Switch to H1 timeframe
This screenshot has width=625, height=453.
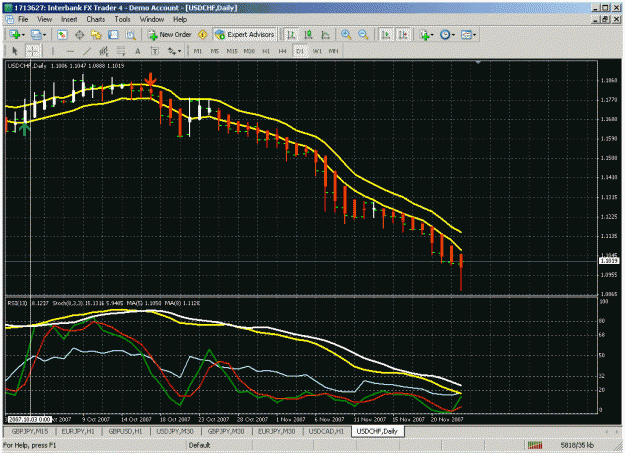(x=266, y=51)
